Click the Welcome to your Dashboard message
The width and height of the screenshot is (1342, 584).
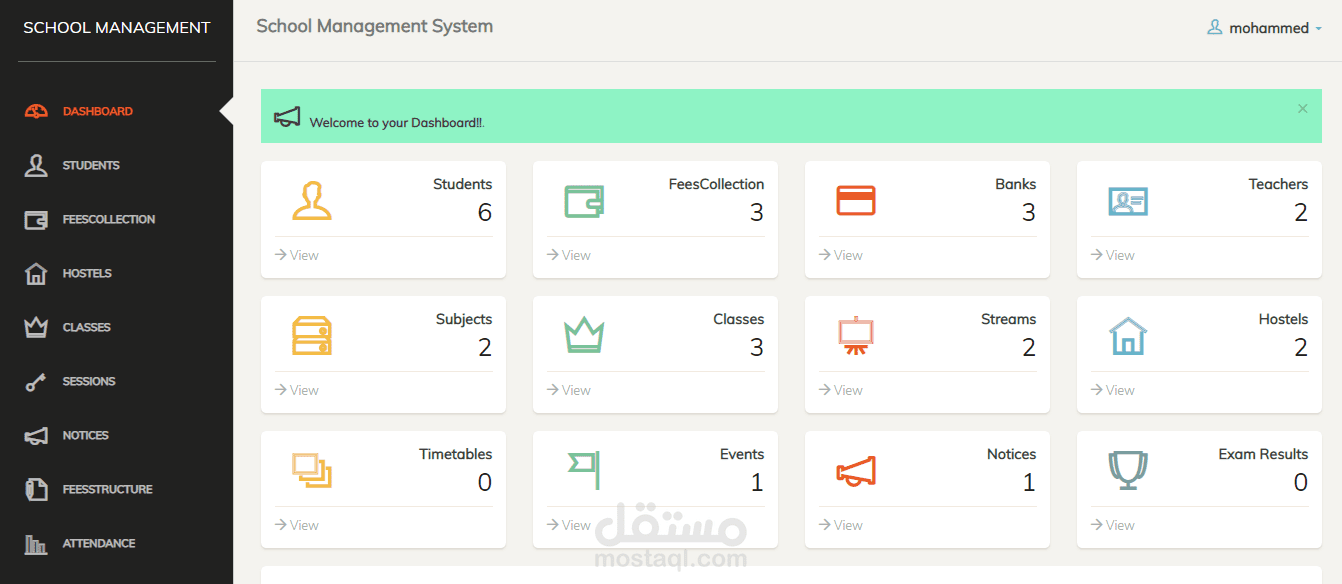[x=397, y=123]
